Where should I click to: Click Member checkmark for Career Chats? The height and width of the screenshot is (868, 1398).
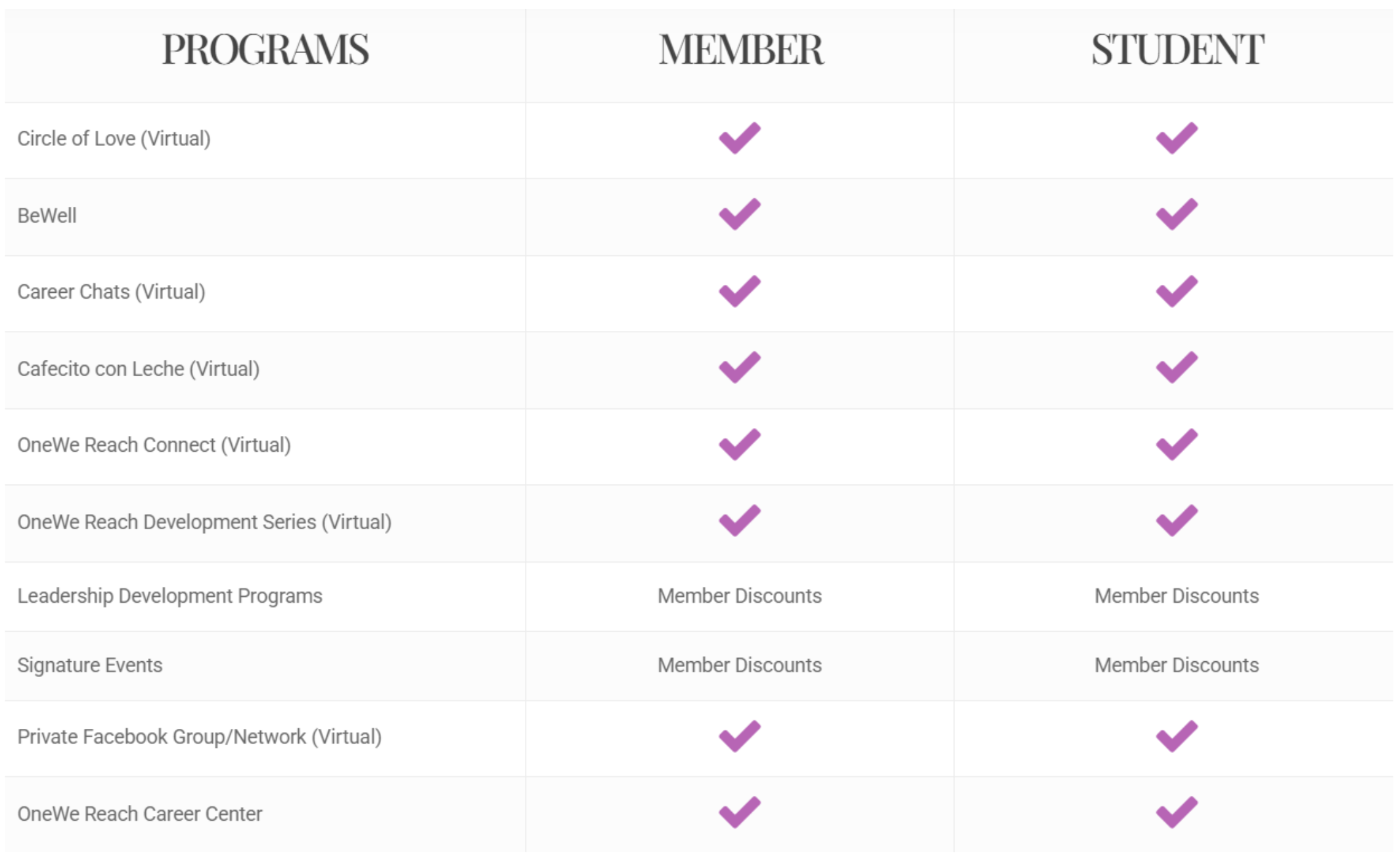tap(739, 292)
